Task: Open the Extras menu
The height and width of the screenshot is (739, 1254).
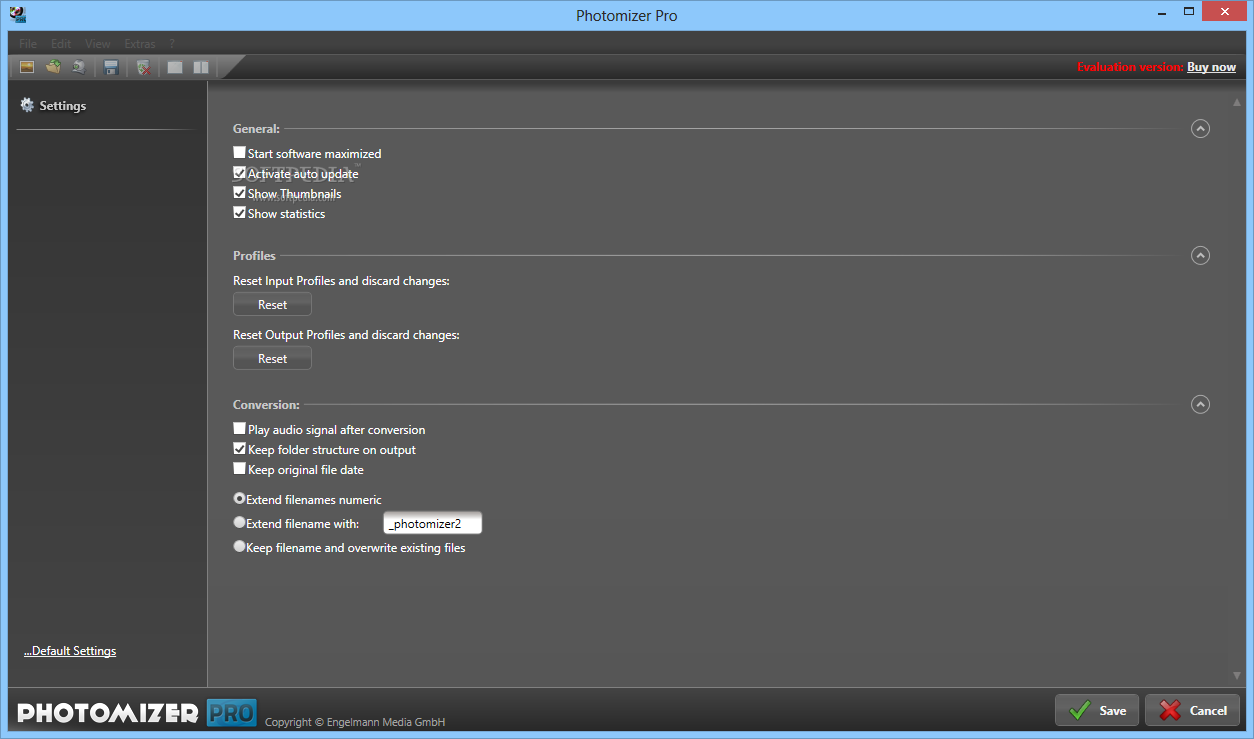Action: 140,44
